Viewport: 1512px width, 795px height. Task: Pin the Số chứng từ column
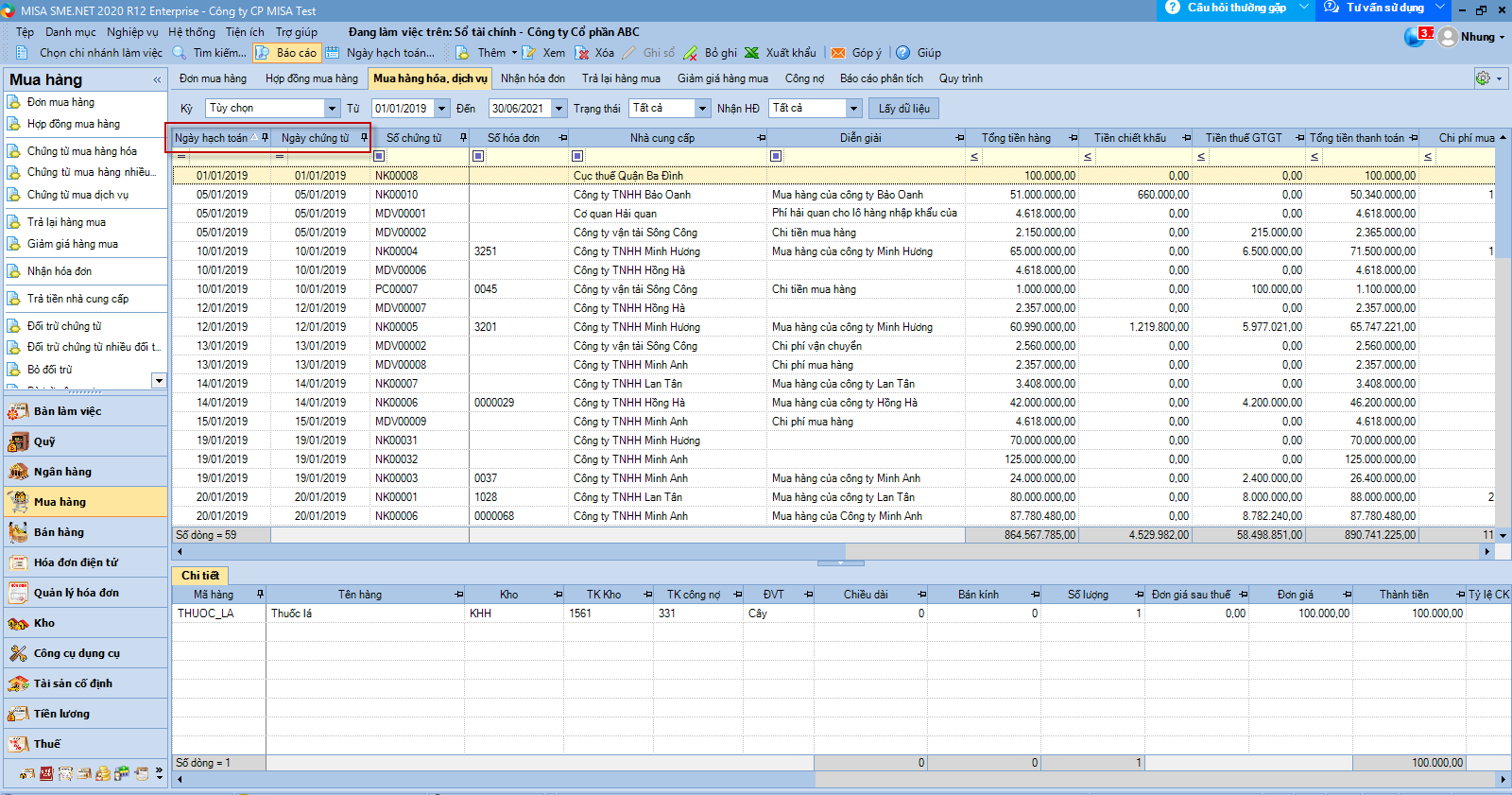[463, 138]
